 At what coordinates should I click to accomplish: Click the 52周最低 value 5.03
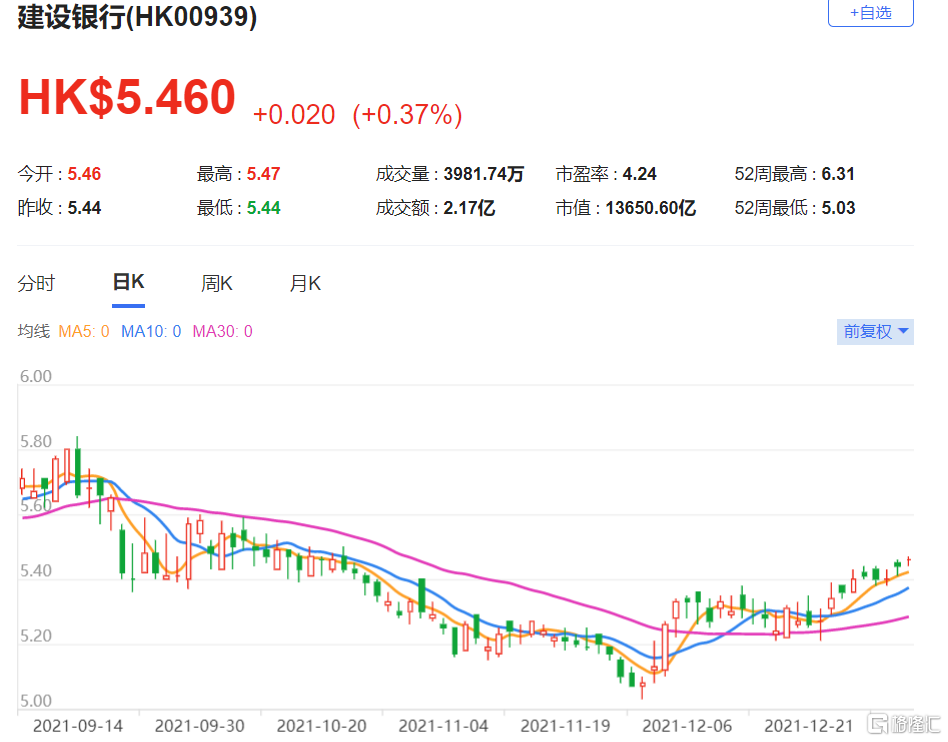pos(838,208)
